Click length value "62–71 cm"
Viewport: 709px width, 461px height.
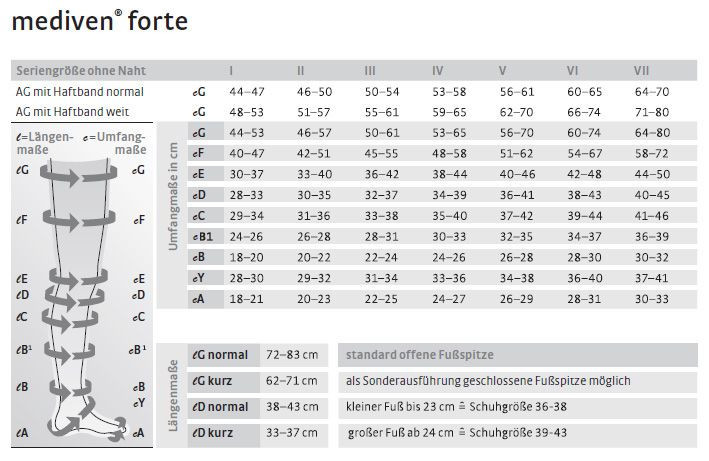(292, 381)
